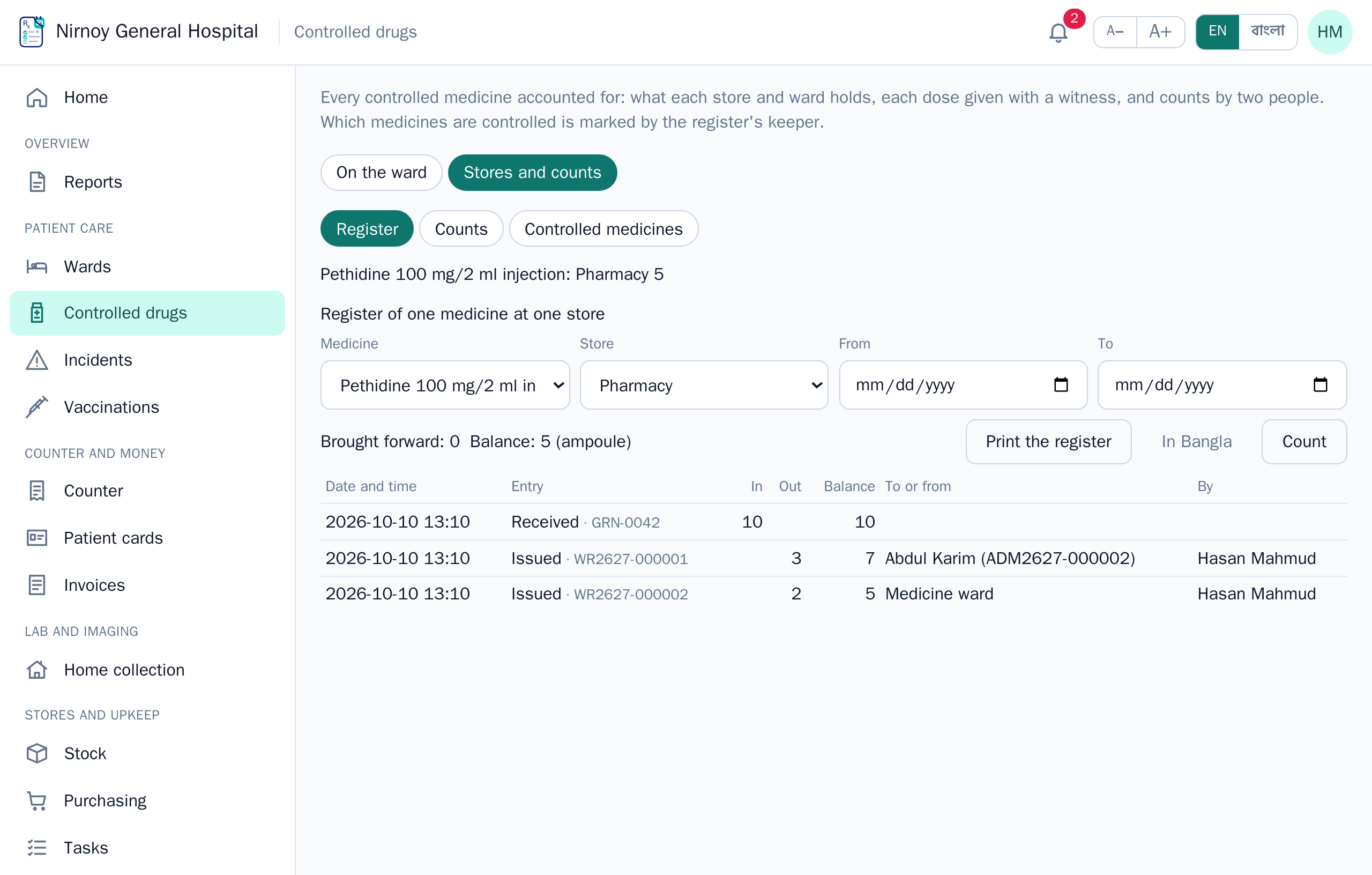This screenshot has width=1372, height=875.
Task: Click the Vaccinations syringe icon
Action: point(37,407)
